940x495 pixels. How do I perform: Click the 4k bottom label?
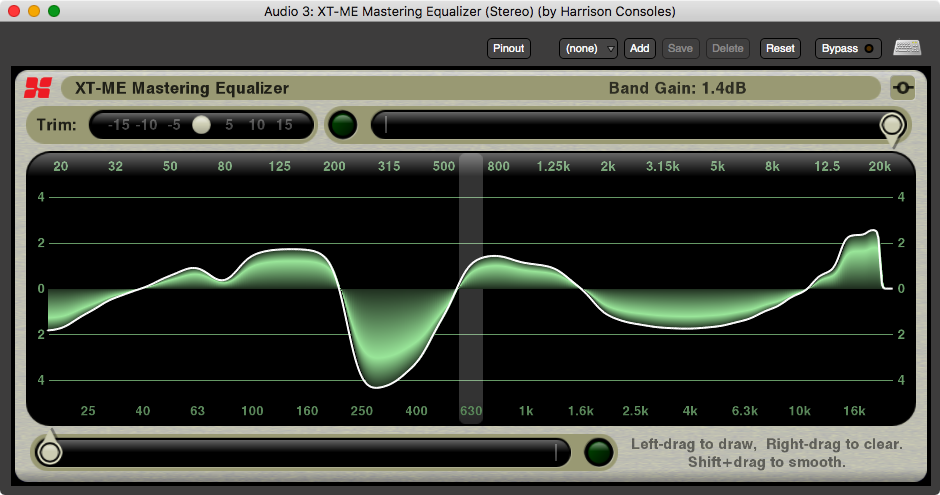click(x=690, y=411)
